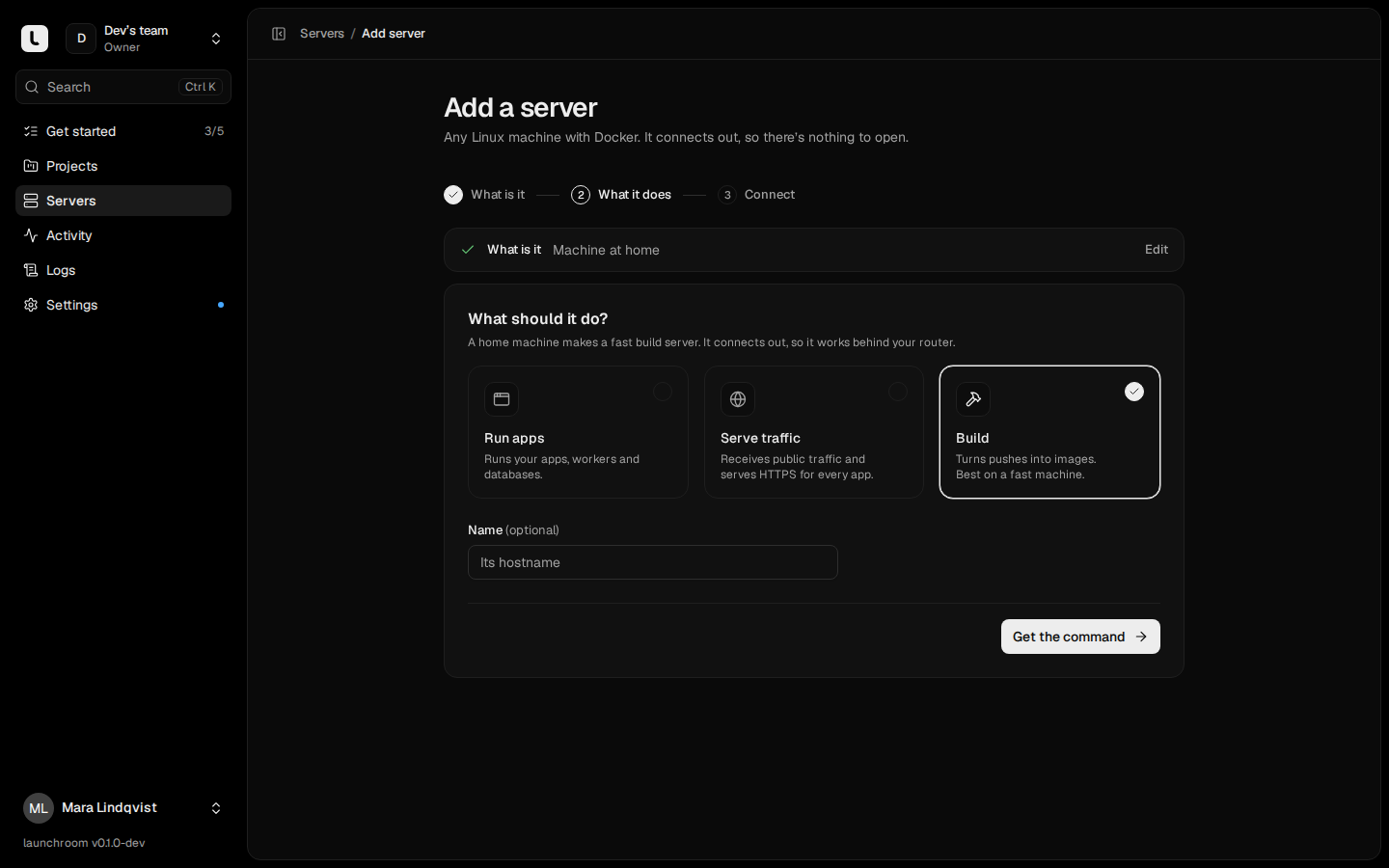Click the Get started checklist icon
The width and height of the screenshot is (1389, 868).
[31, 131]
